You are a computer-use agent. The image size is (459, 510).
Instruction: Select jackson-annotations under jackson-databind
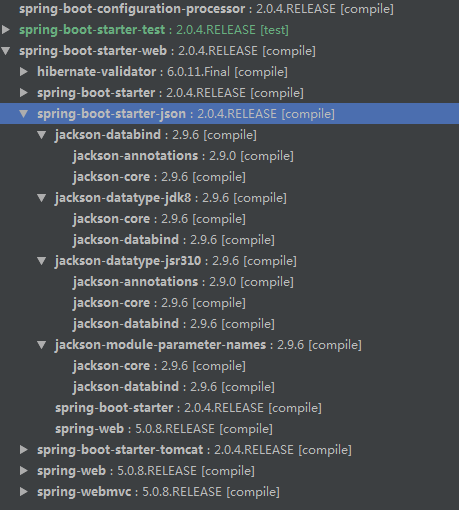click(183, 156)
